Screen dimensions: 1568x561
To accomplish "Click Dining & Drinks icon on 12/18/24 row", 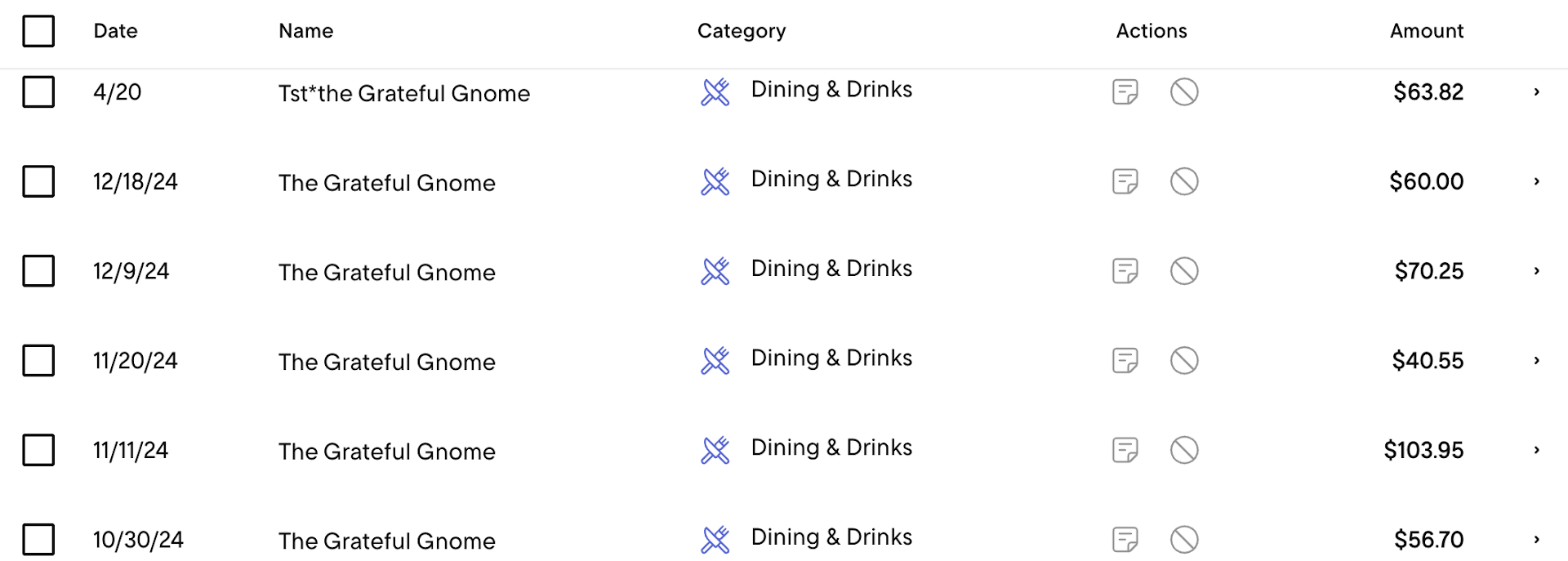I will 715,181.
